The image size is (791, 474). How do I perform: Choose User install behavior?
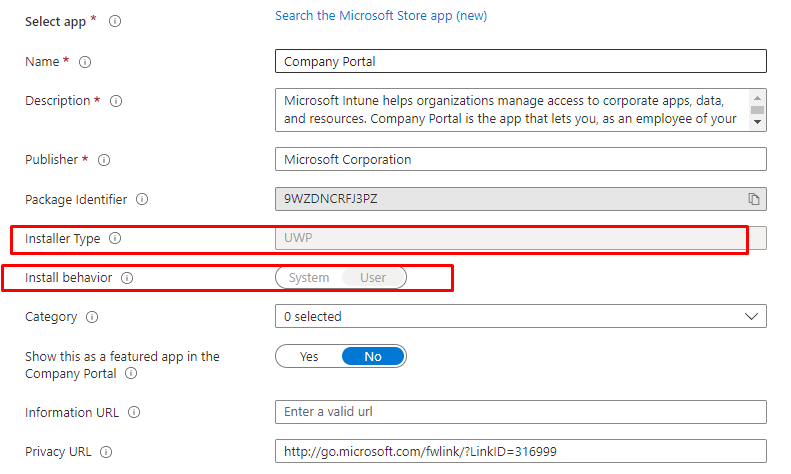pos(373,278)
